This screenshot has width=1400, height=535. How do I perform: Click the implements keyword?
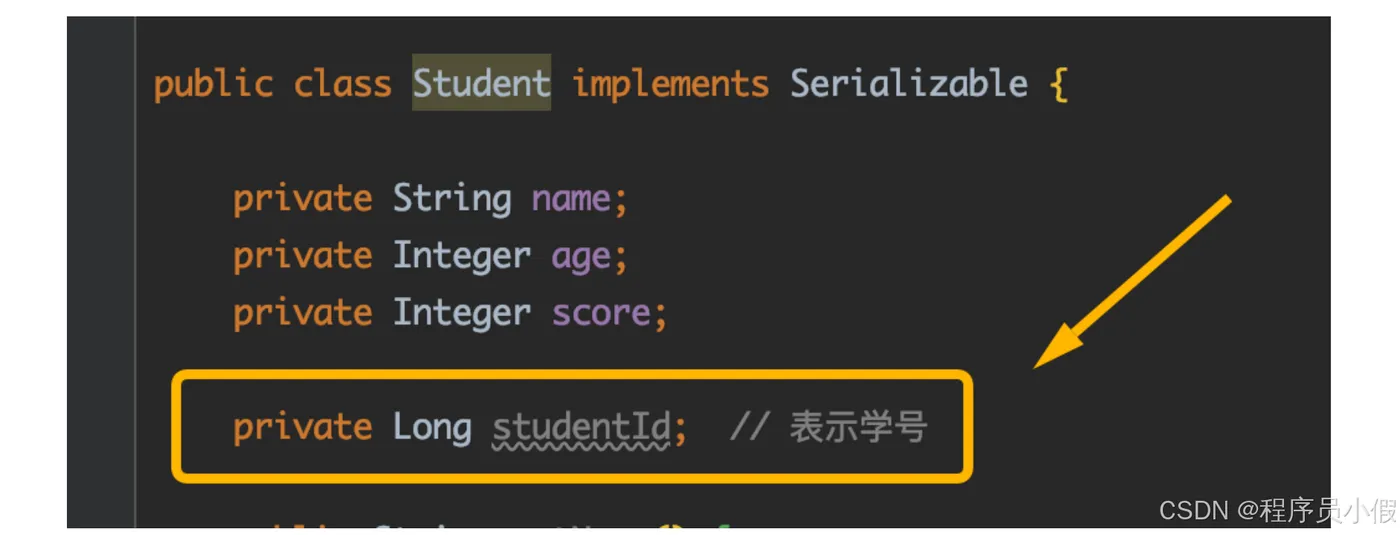coord(671,84)
